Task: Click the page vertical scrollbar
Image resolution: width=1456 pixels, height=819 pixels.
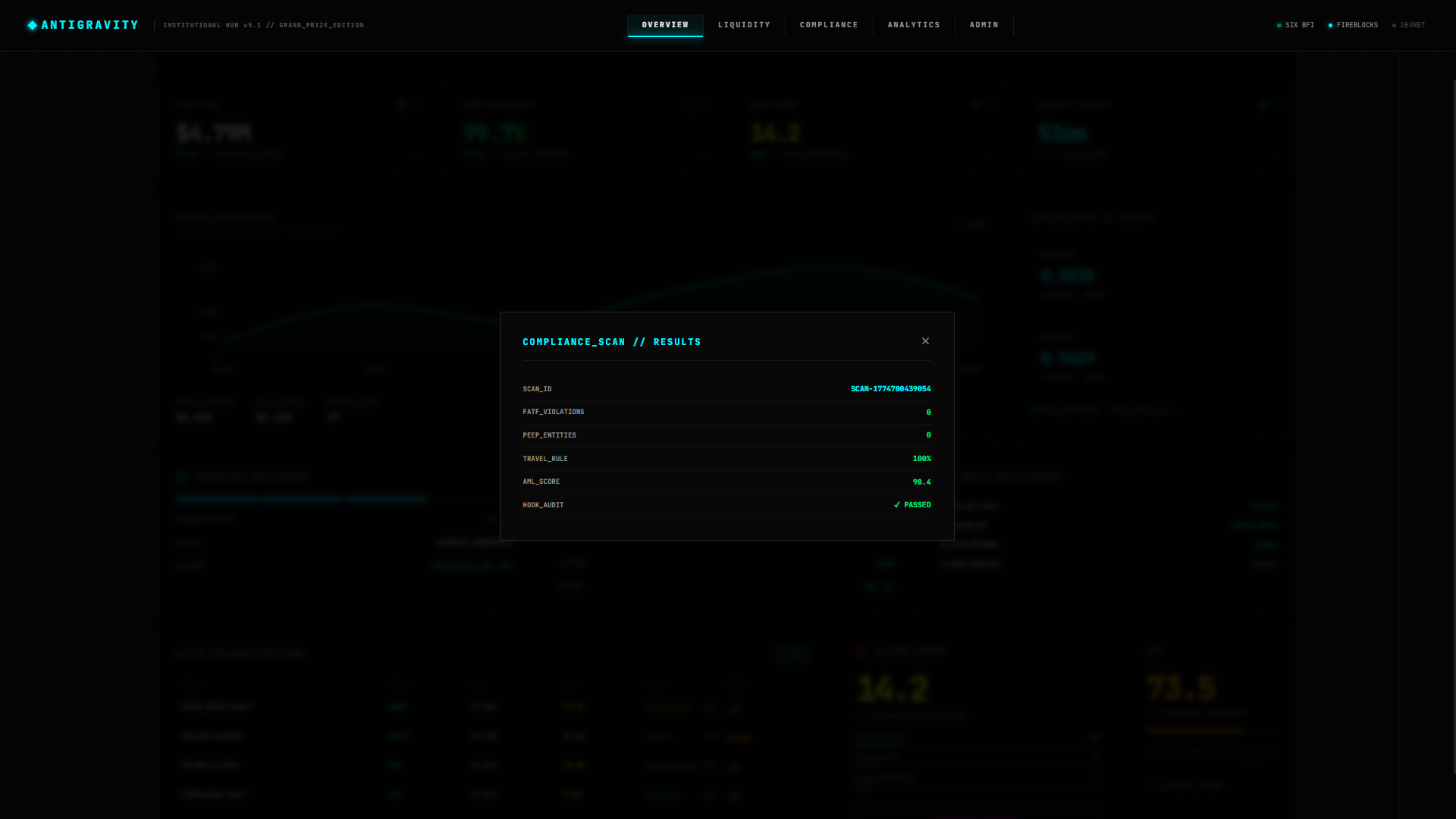Action: pos(1454,425)
